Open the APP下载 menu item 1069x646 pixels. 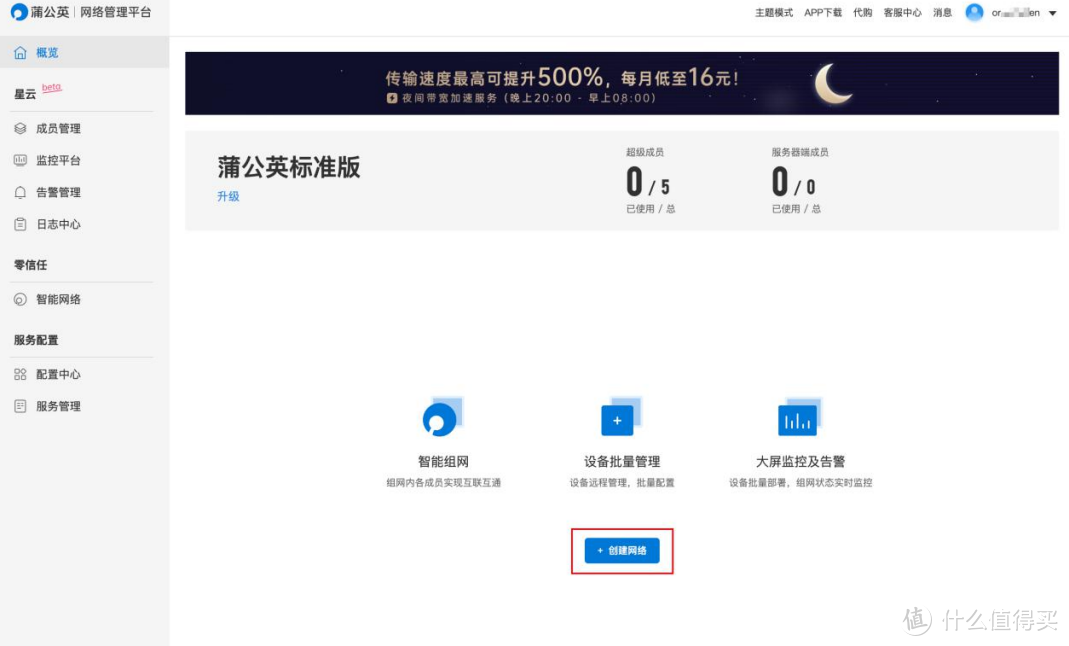(822, 13)
